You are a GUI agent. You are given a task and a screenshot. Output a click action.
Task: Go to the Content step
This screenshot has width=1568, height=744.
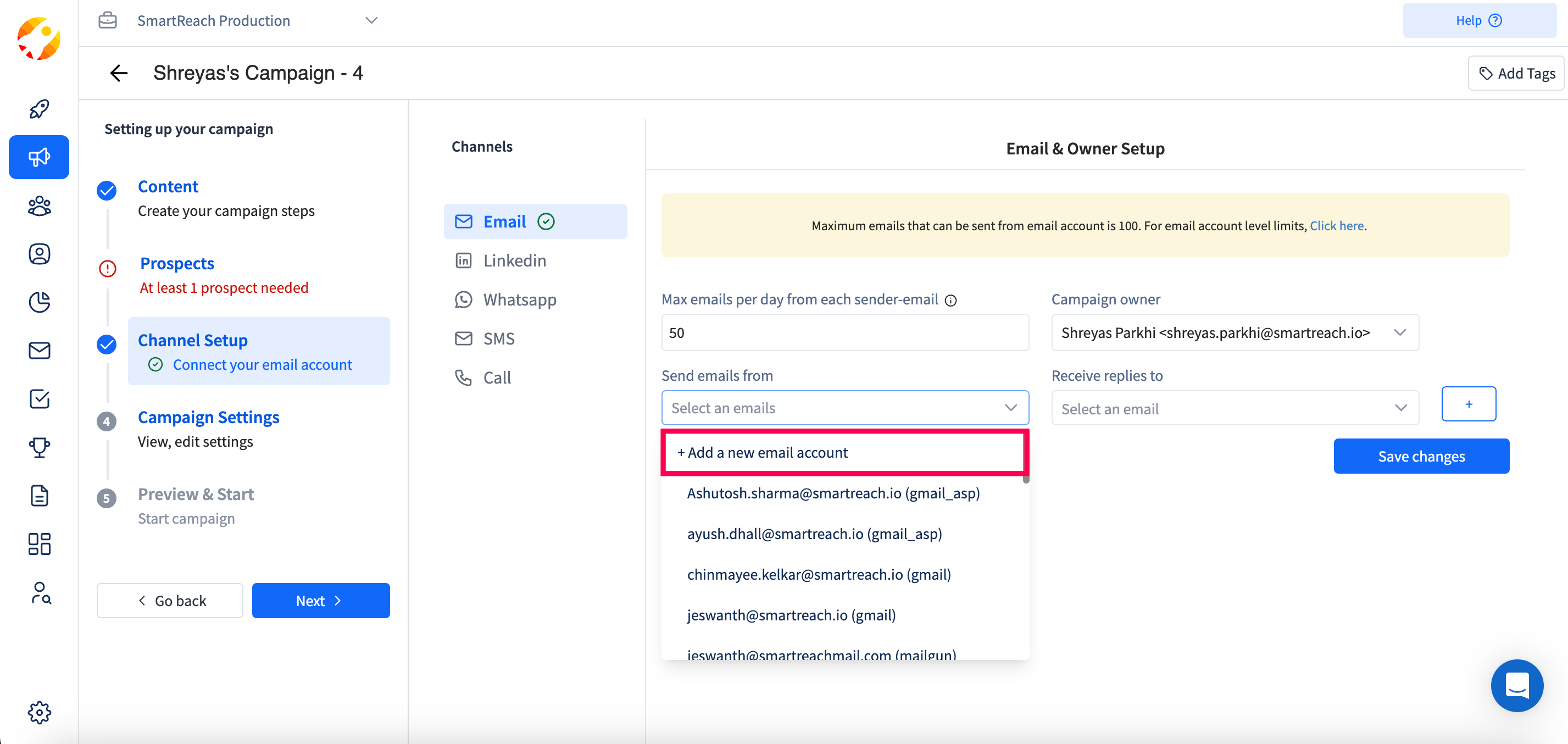168,186
